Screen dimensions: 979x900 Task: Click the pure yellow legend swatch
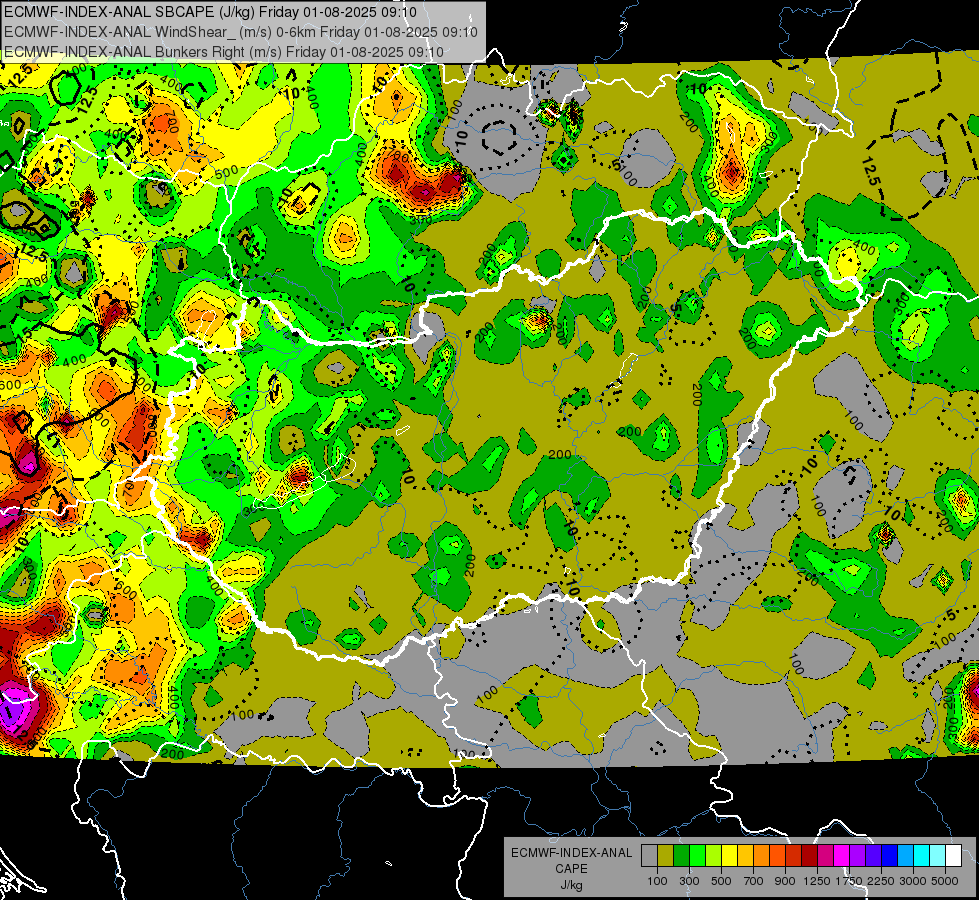[x=729, y=856]
